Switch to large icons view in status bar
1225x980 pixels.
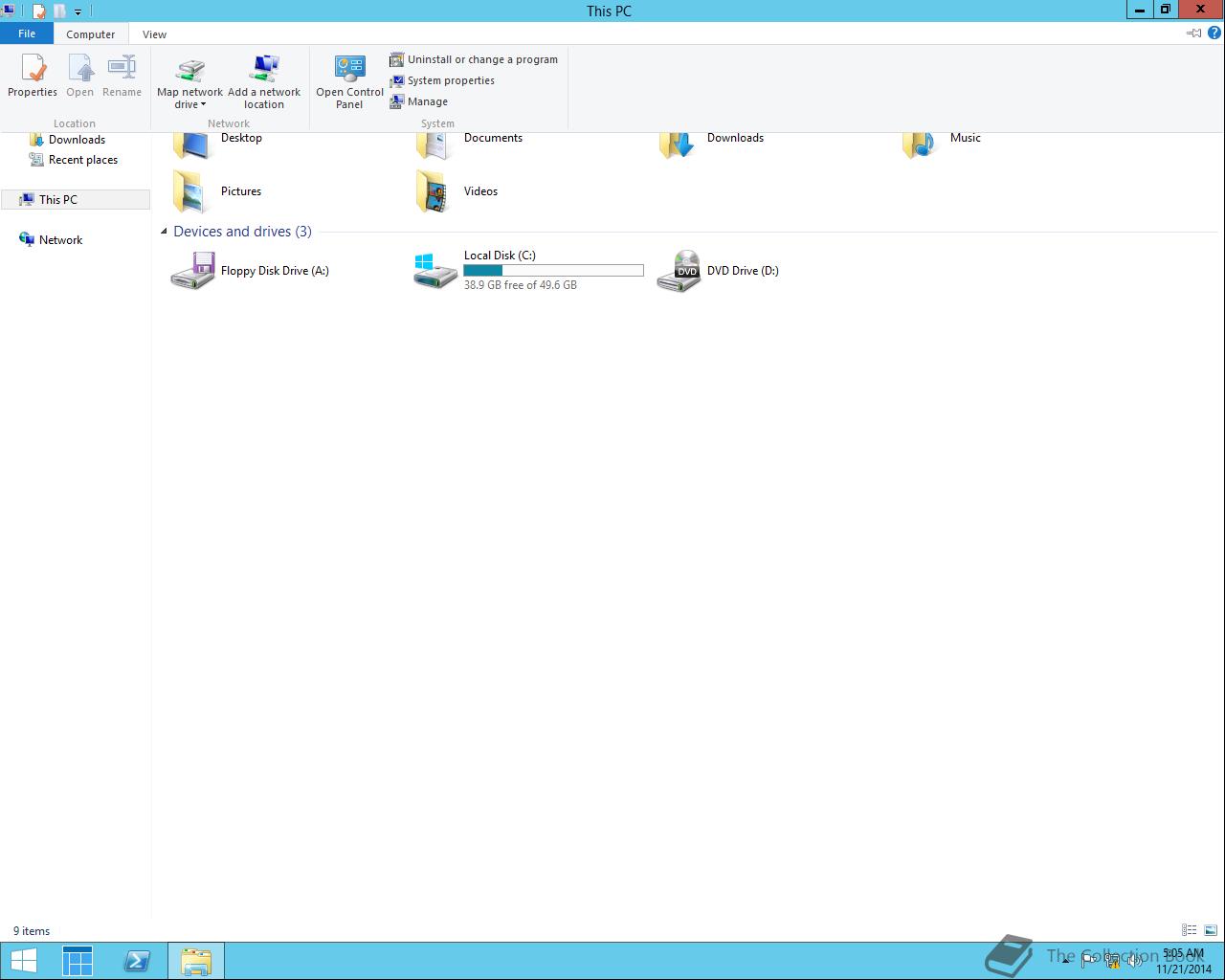pos(1210,930)
